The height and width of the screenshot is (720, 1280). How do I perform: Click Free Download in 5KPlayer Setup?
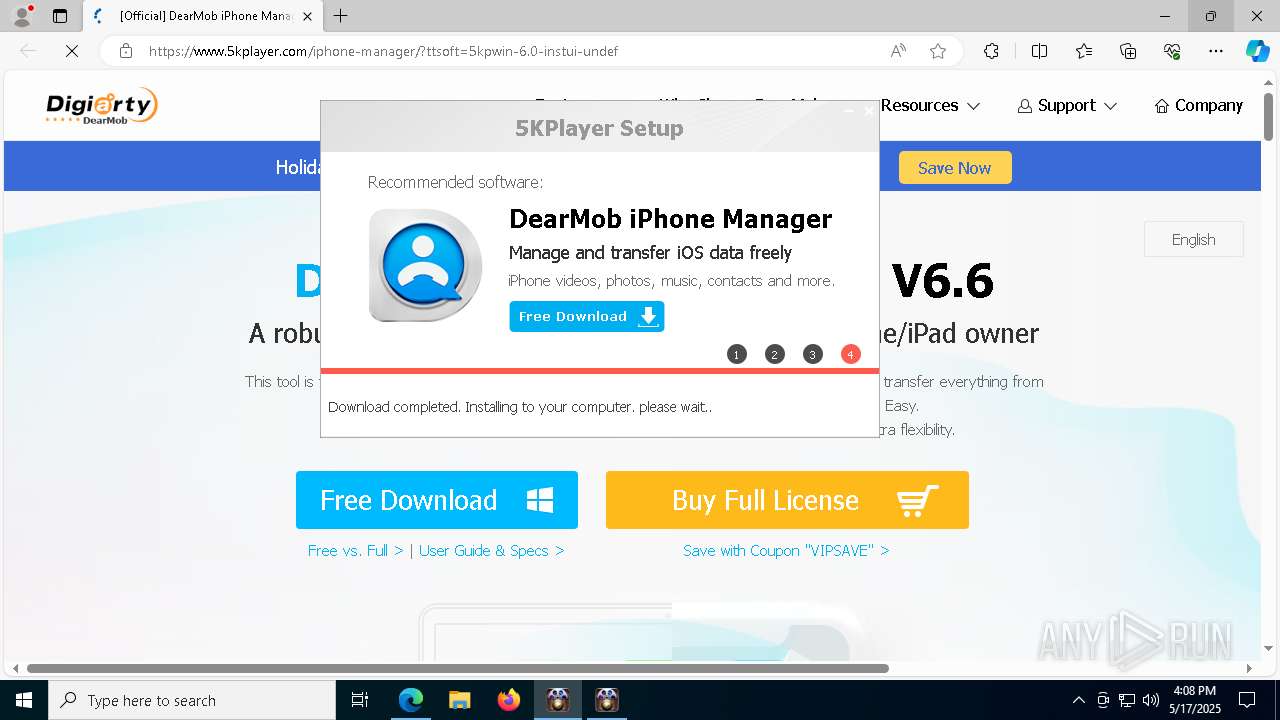tap(587, 316)
